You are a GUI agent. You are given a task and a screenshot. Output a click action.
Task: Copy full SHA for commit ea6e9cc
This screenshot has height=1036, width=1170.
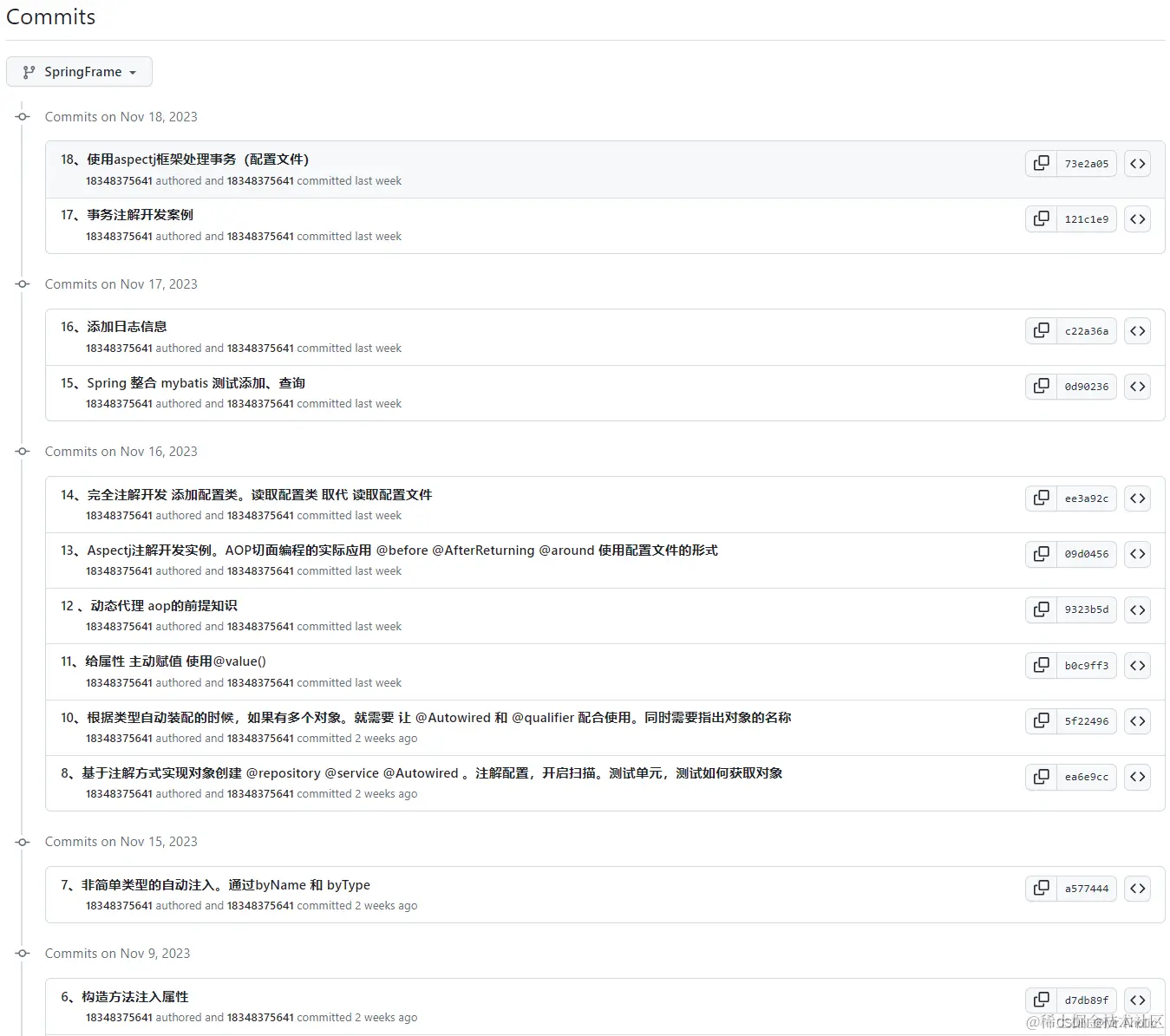coord(1041,776)
